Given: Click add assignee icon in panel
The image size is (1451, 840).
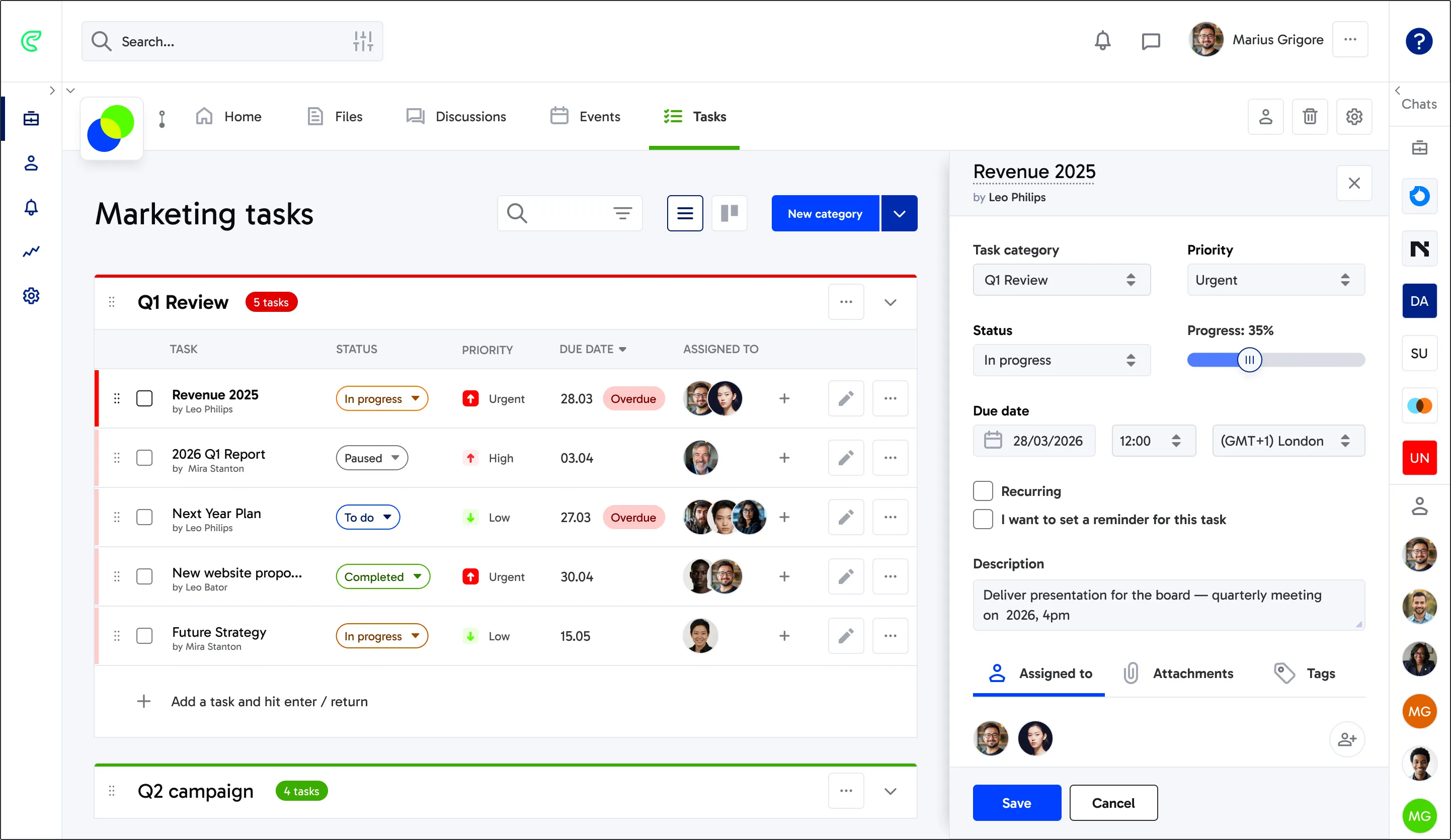Looking at the screenshot, I should point(1346,739).
